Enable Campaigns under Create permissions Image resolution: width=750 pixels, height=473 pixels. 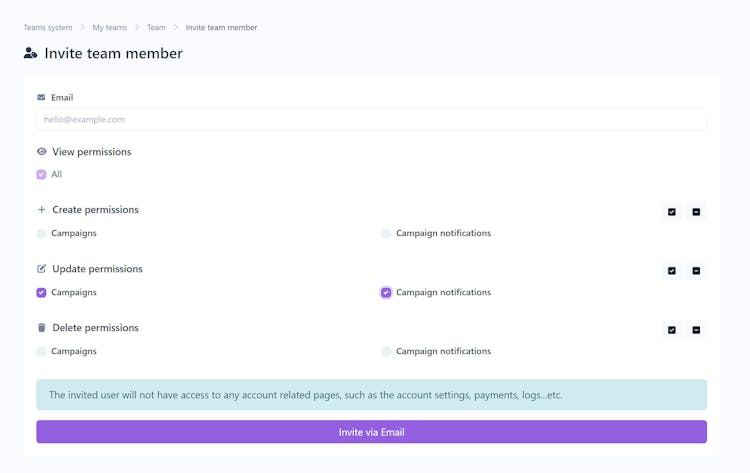[x=41, y=233]
